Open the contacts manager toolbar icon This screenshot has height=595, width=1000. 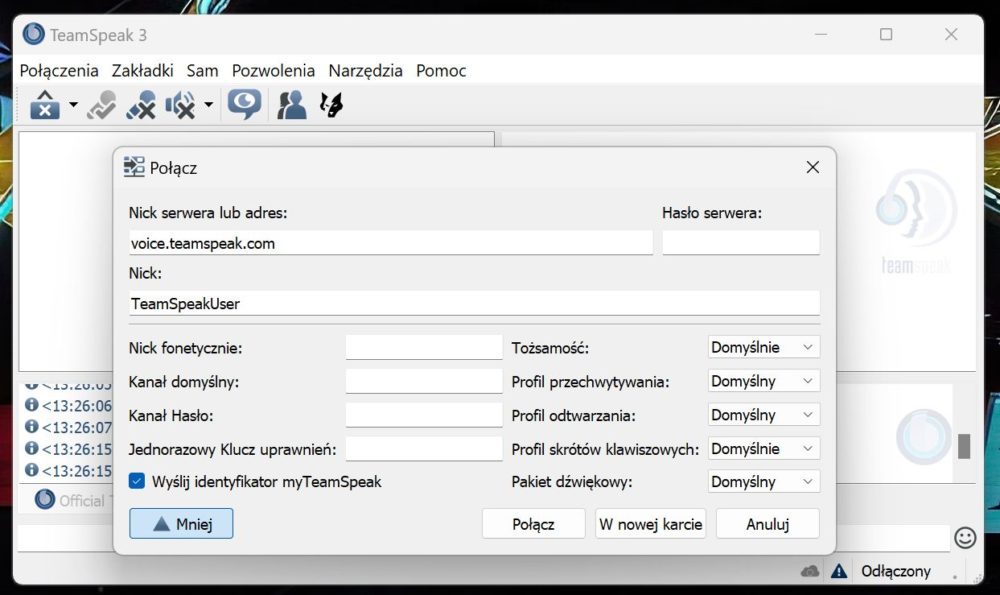(291, 105)
